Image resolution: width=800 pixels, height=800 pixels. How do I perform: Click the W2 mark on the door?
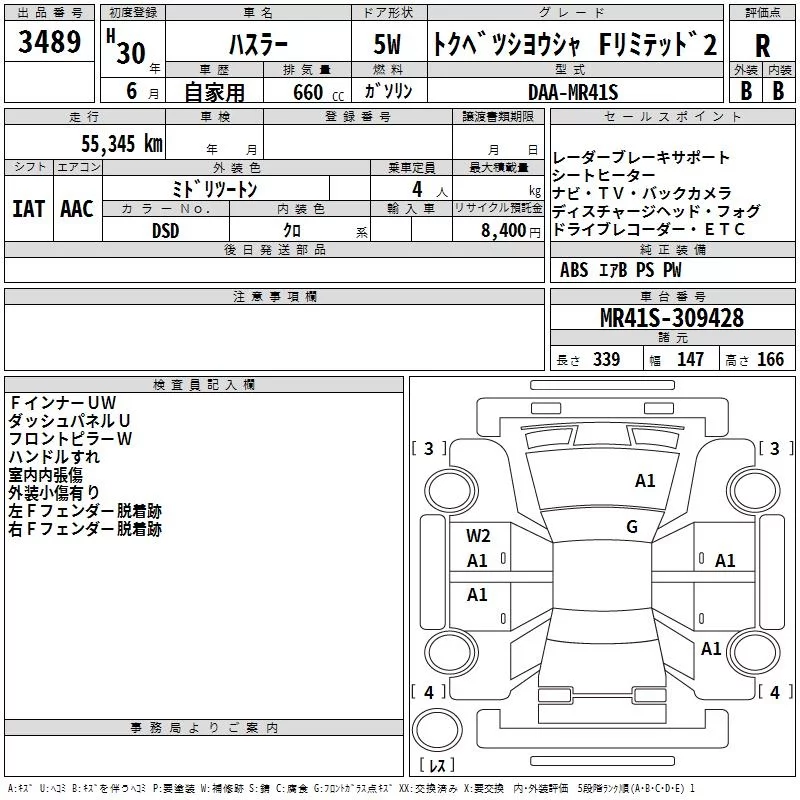pos(478,536)
